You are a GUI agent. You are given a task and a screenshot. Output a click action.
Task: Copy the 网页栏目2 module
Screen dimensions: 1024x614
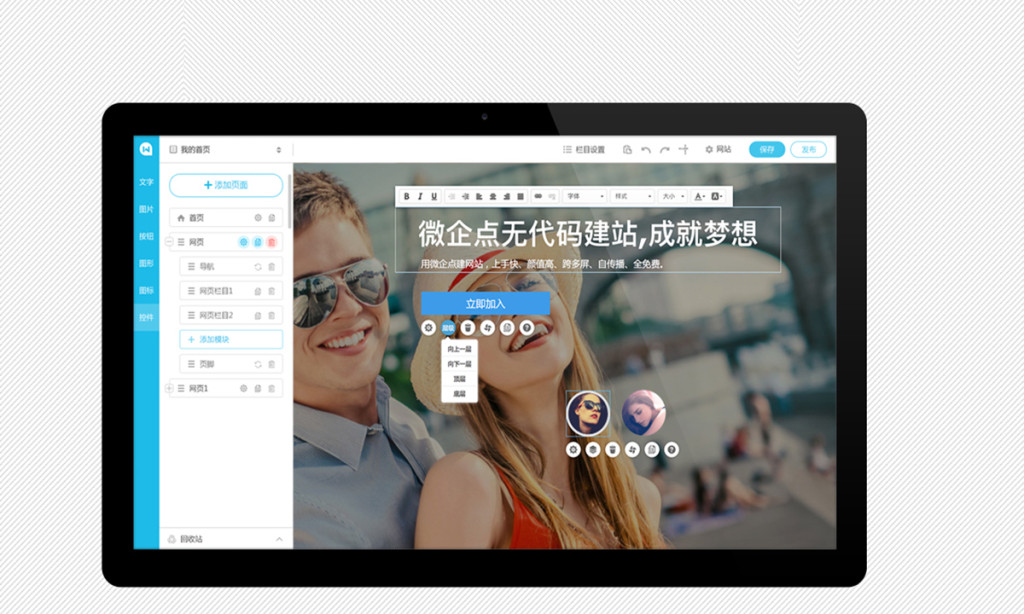[x=258, y=315]
